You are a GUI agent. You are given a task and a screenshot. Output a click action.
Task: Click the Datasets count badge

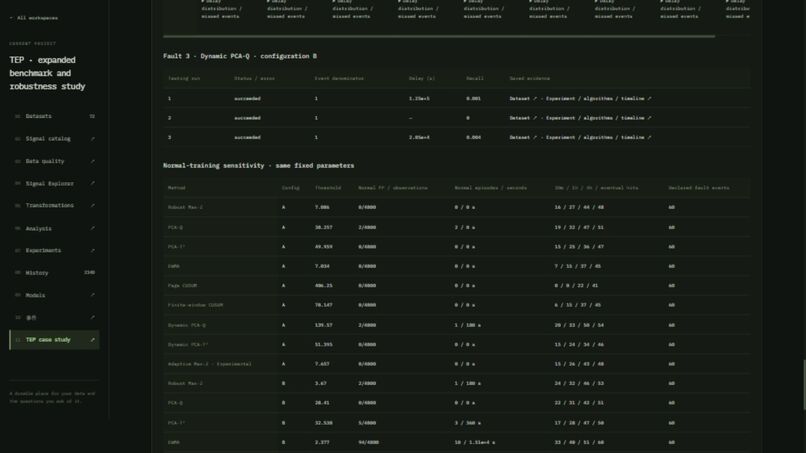(92, 116)
